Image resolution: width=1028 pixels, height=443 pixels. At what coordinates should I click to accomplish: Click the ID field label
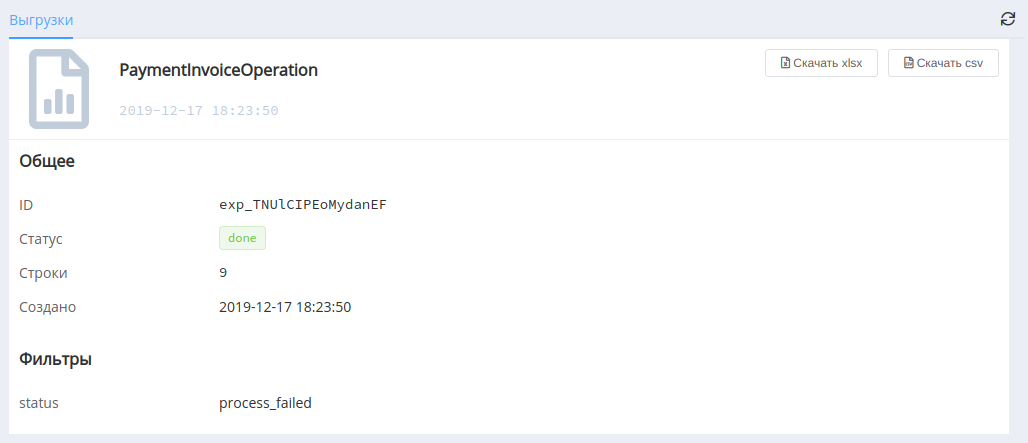[26, 206]
